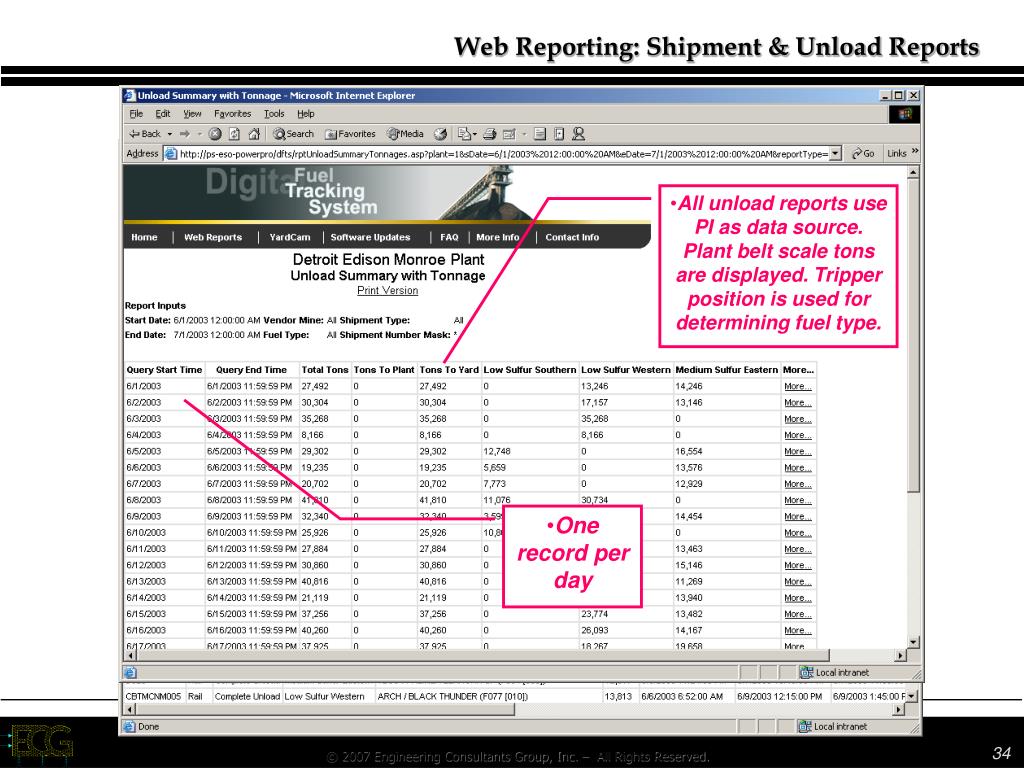The height and width of the screenshot is (768, 1024).
Task: Expand the address bar dropdown arrow
Action: pos(835,154)
